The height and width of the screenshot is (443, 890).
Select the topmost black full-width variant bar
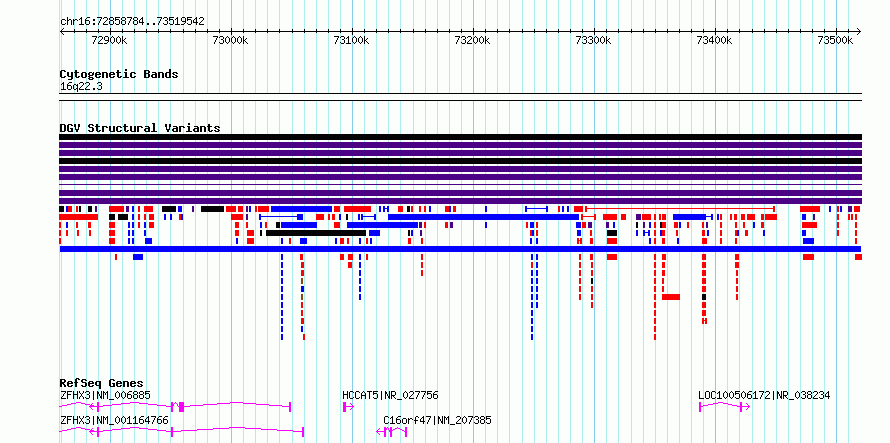[x=460, y=137]
